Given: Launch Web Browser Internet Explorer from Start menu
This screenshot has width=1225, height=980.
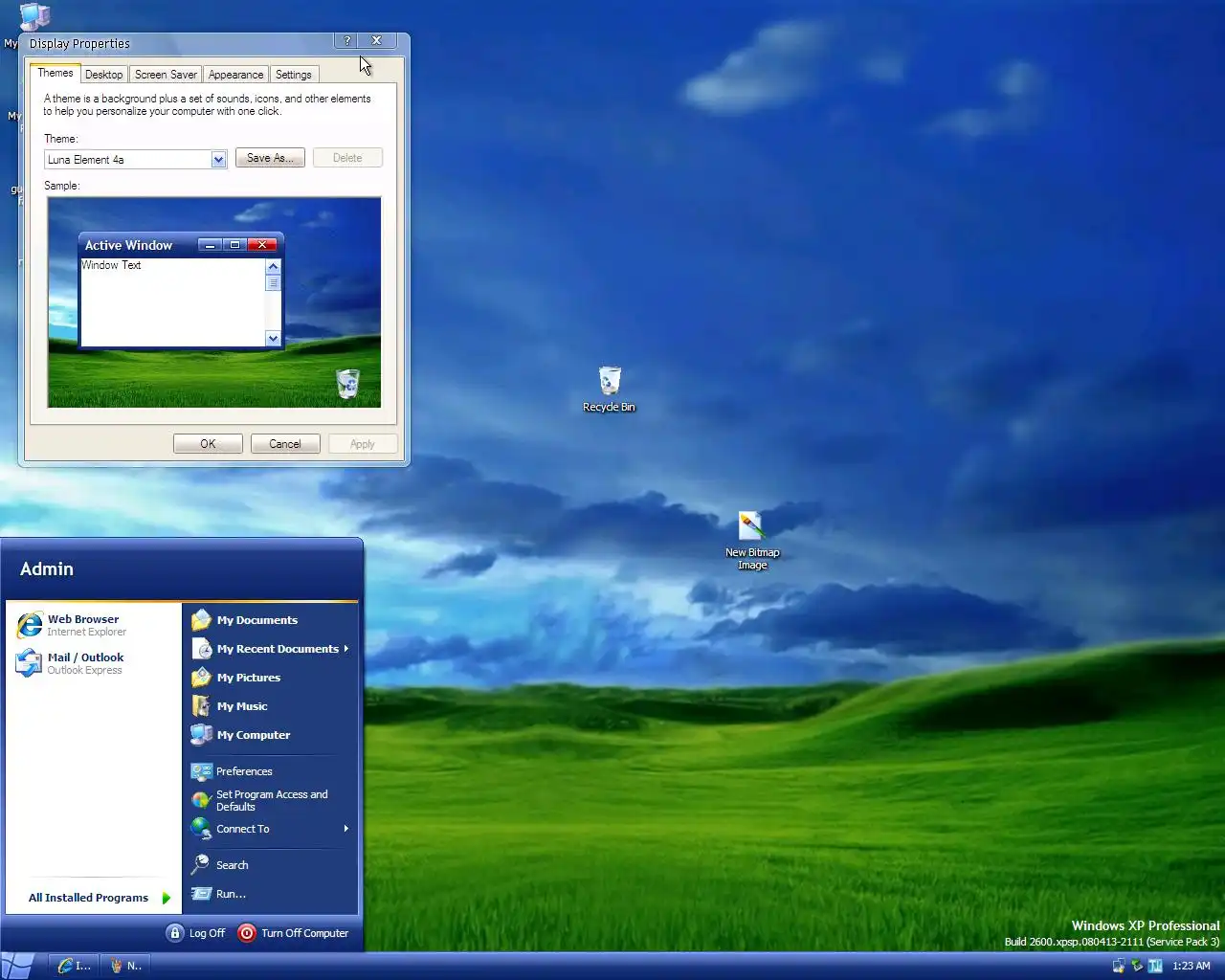Looking at the screenshot, I should [x=93, y=625].
